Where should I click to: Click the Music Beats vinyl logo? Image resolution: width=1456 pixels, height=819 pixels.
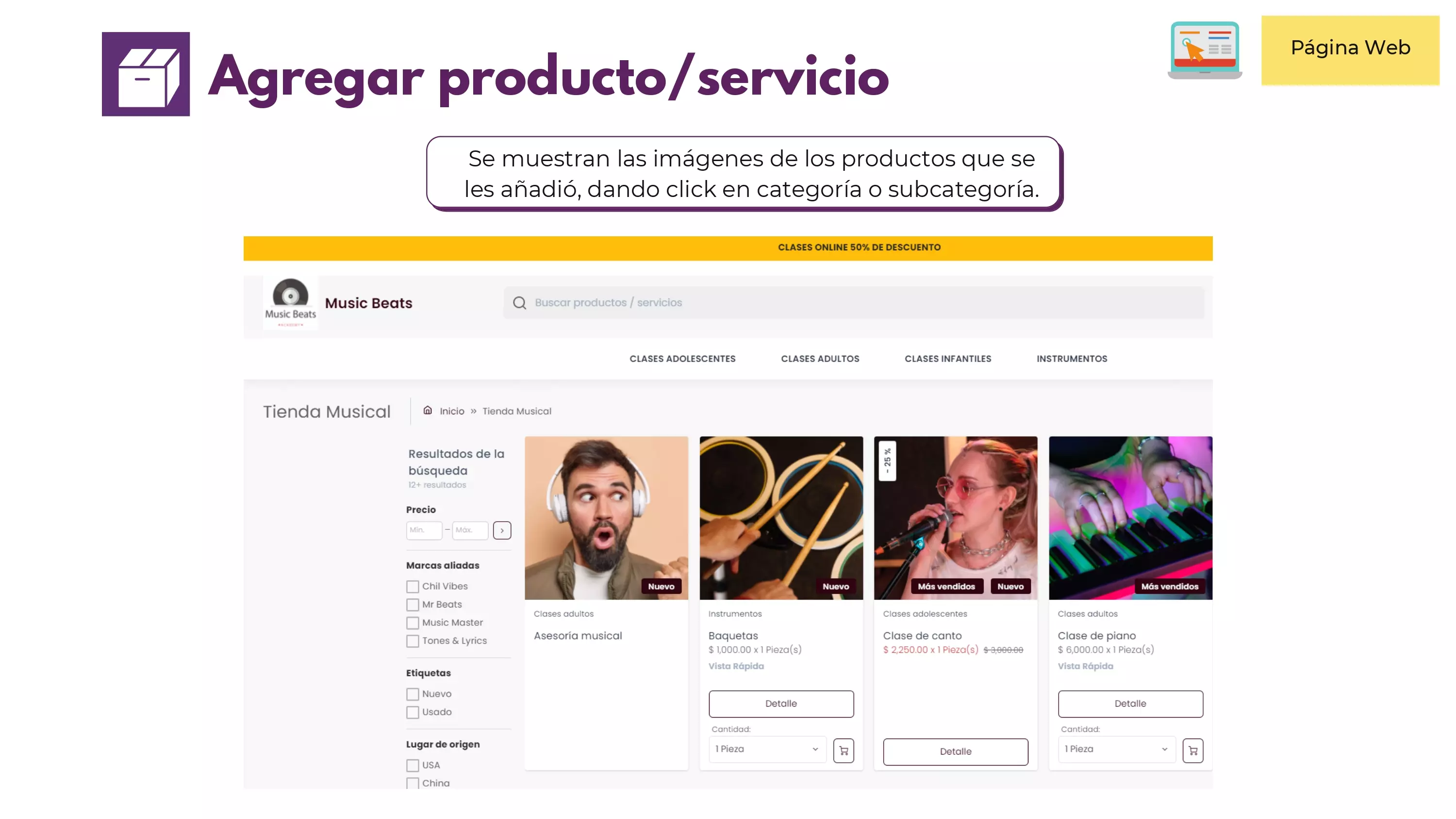pos(291,303)
